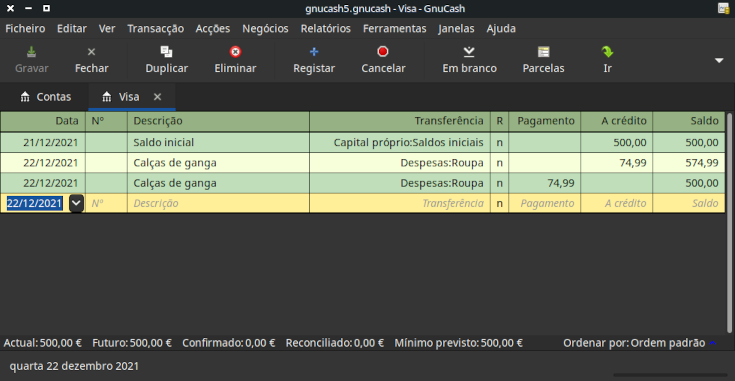Click the Mínimo previsto: 500,00 € summary
The height and width of the screenshot is (381, 735).
coord(458,343)
